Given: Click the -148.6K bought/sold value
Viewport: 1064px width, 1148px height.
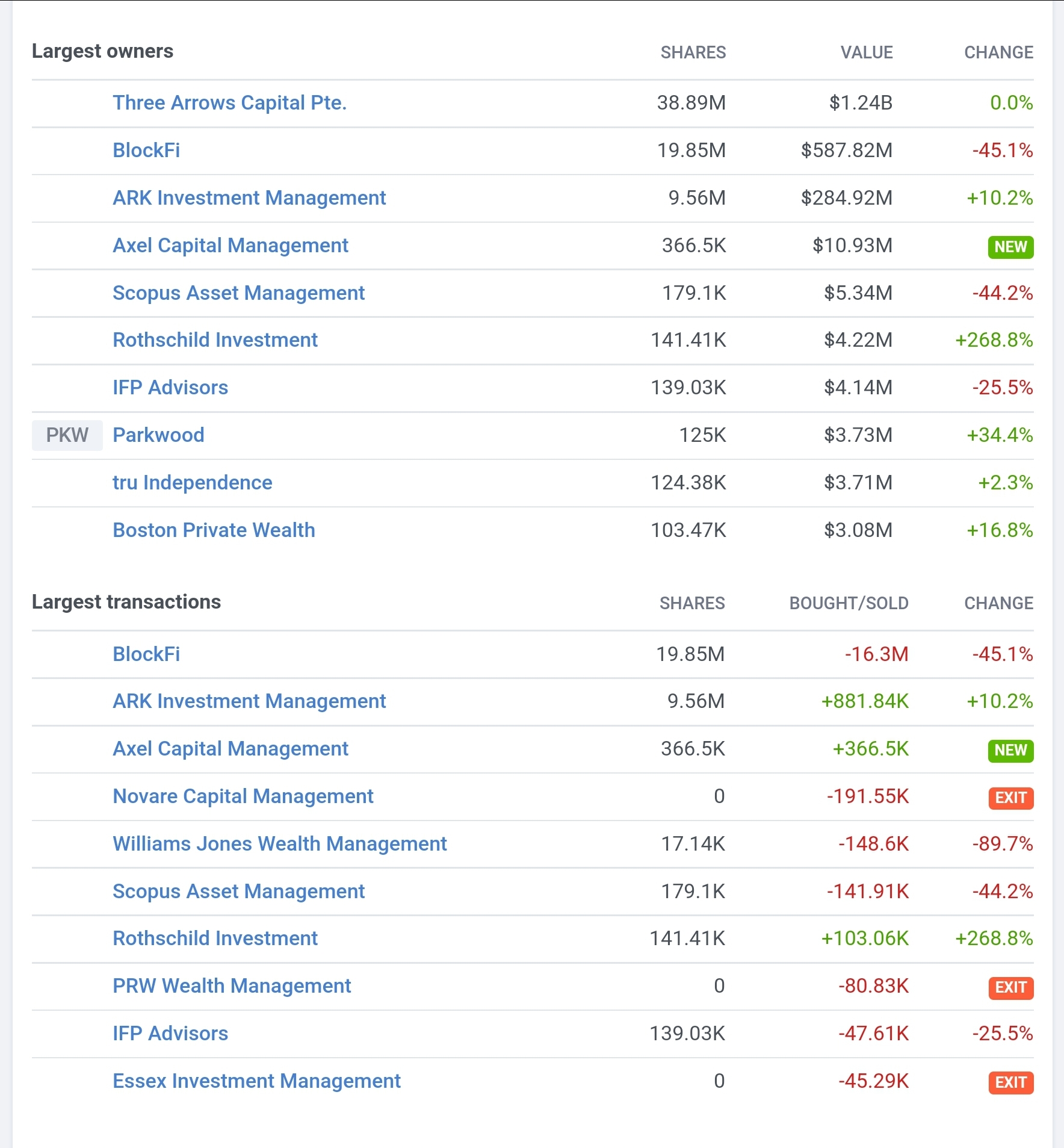Looking at the screenshot, I should coord(873,844).
